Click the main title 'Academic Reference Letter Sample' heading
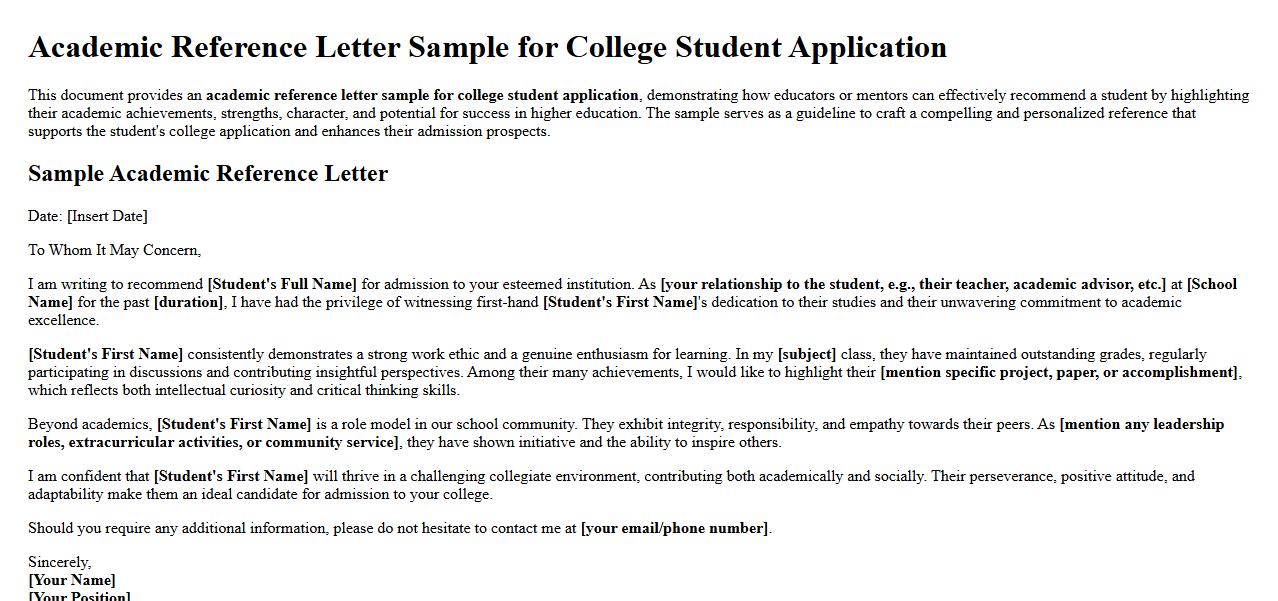1278x601 pixels. tap(487, 47)
